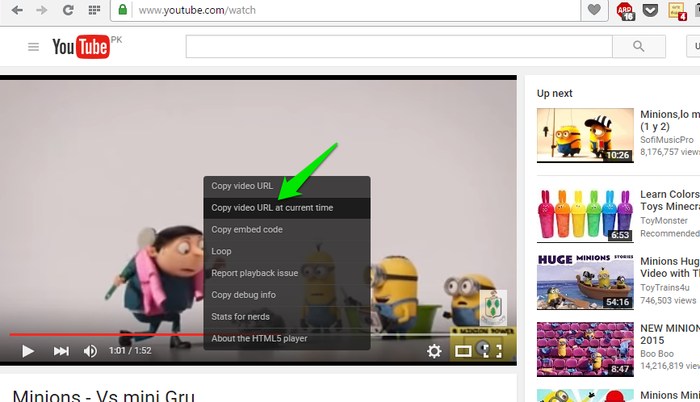Play the video with the play button
This screenshot has width=700, height=402.
[x=28, y=351]
